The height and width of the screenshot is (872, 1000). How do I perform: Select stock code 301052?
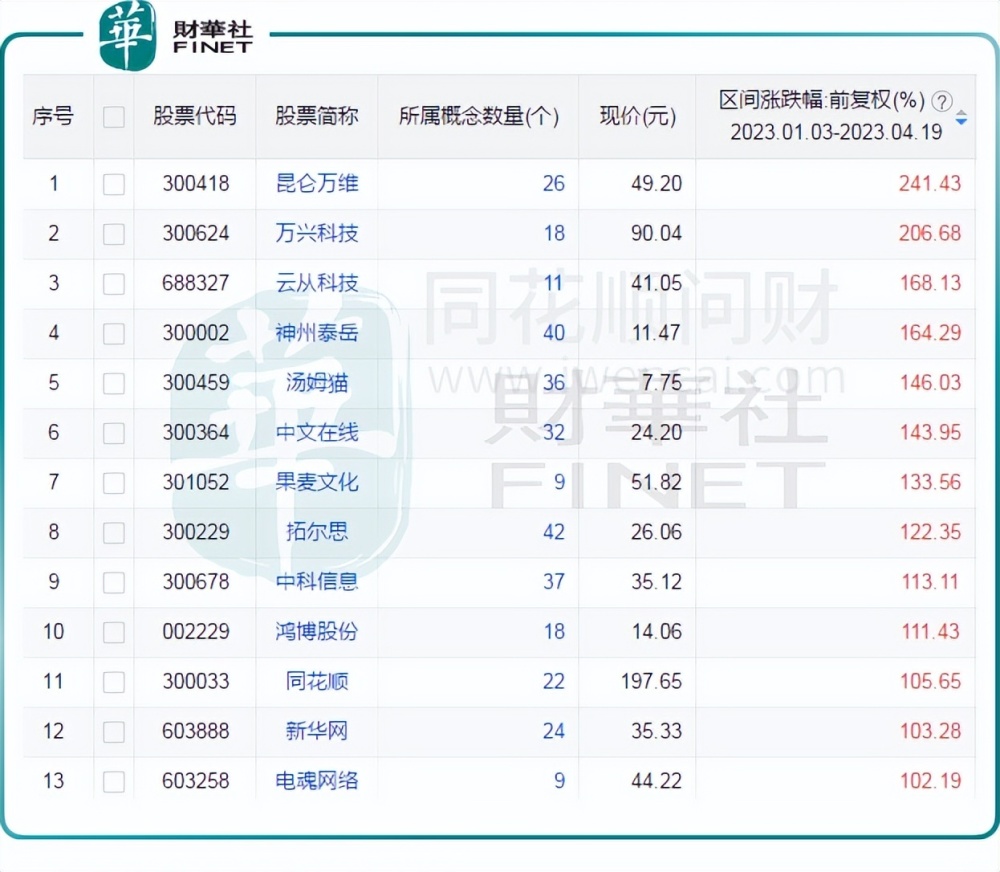195,482
